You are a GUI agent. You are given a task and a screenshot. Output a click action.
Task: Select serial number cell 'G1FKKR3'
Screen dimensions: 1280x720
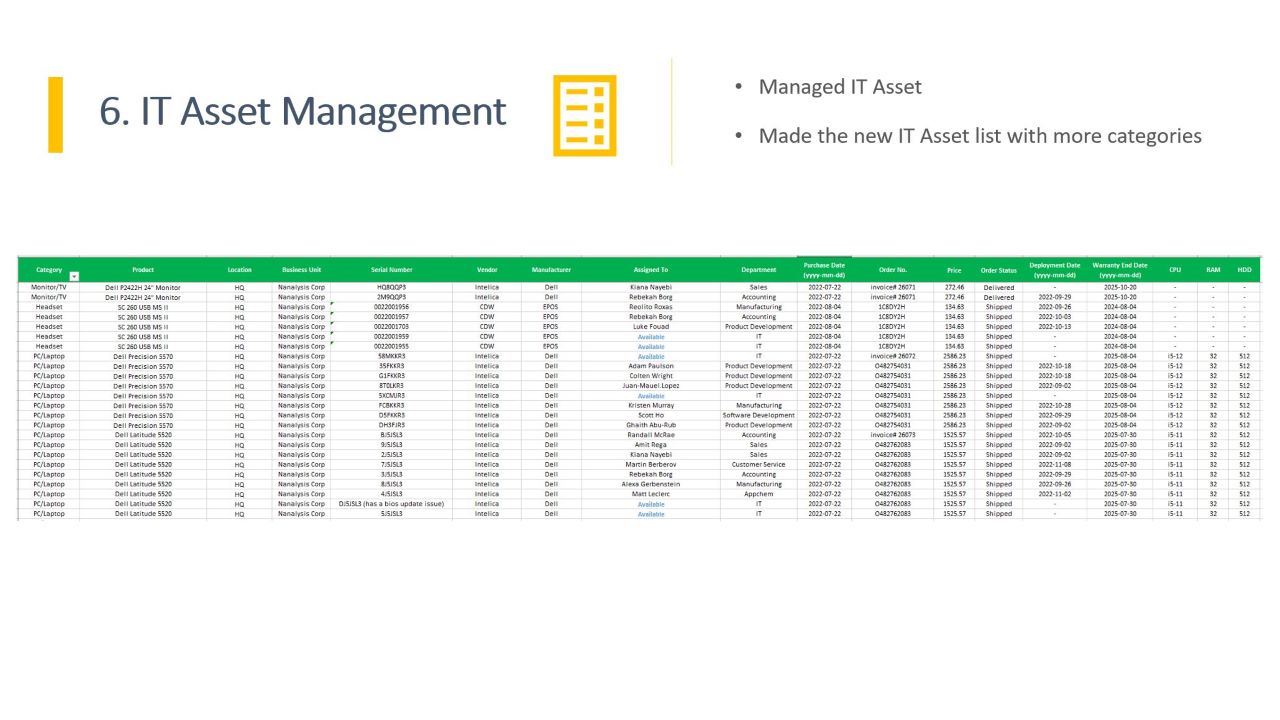click(391, 376)
